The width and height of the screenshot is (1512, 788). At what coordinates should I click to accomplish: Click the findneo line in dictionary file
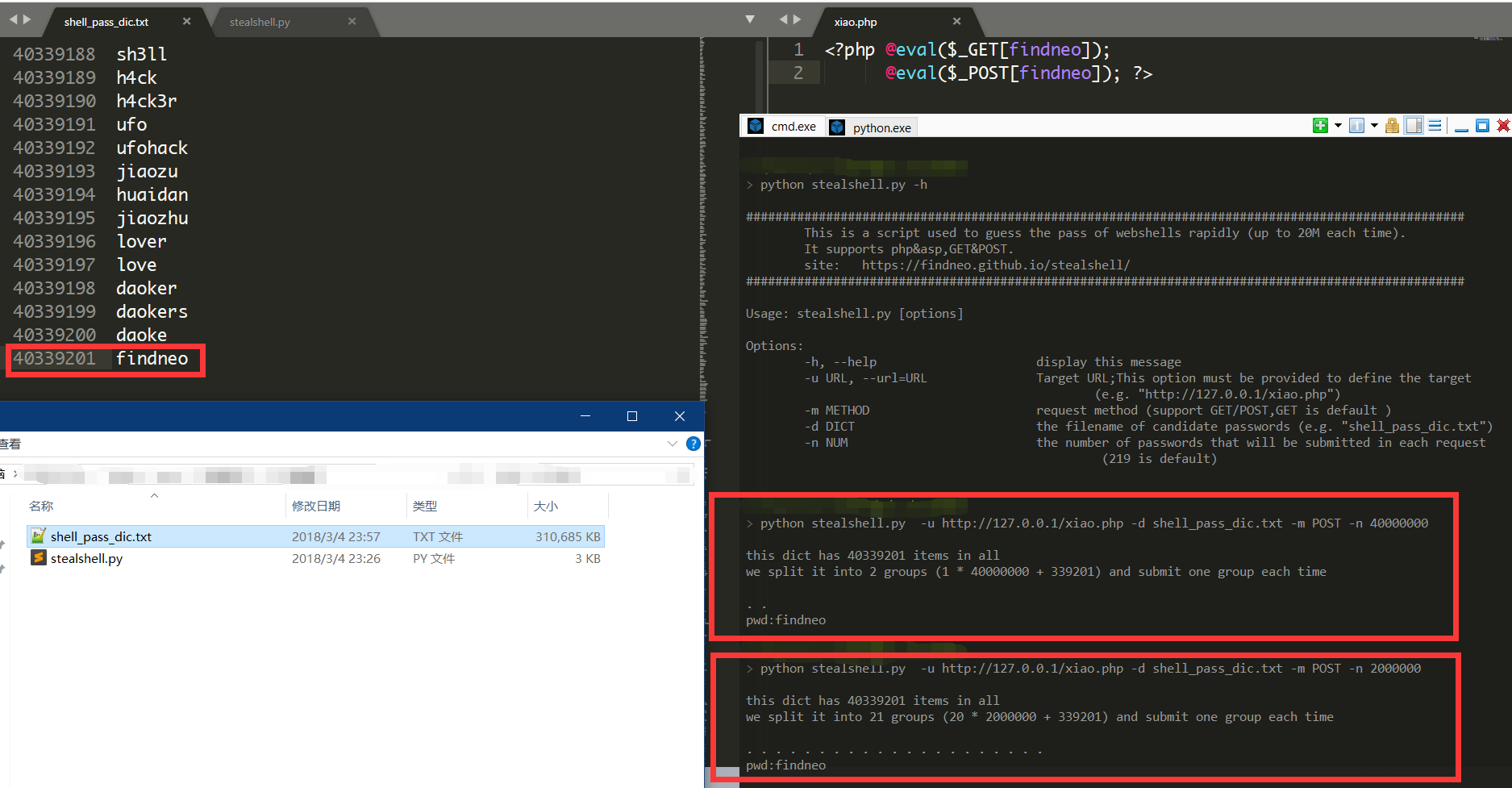(x=152, y=358)
